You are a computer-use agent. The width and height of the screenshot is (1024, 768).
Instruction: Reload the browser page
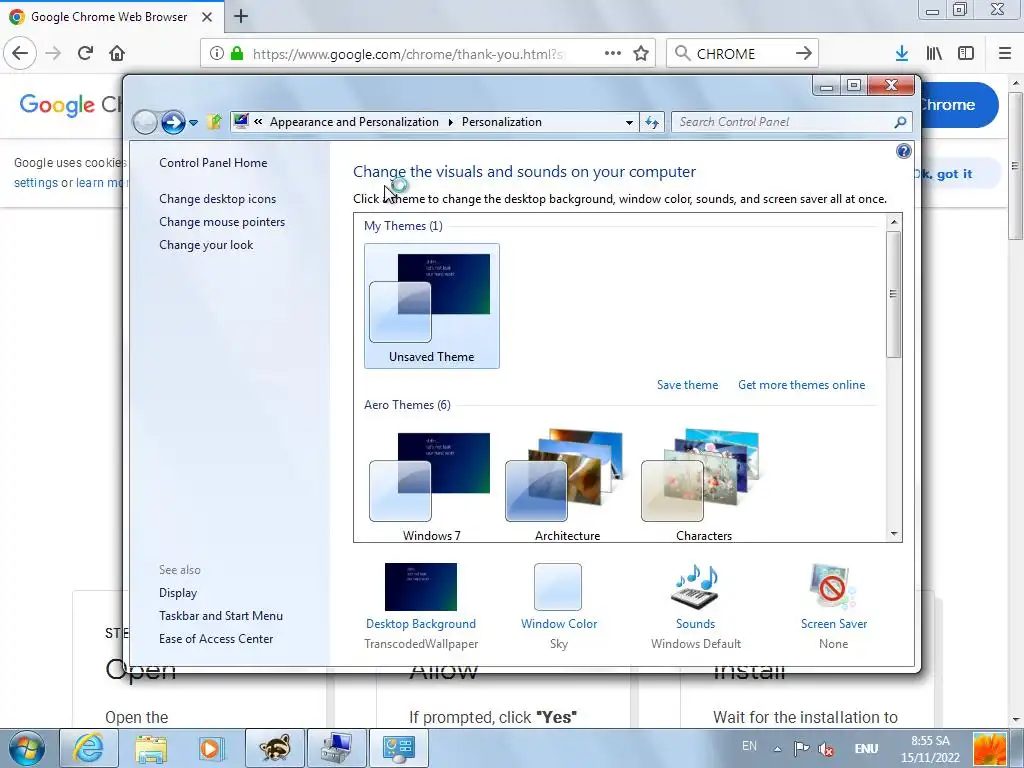click(85, 53)
